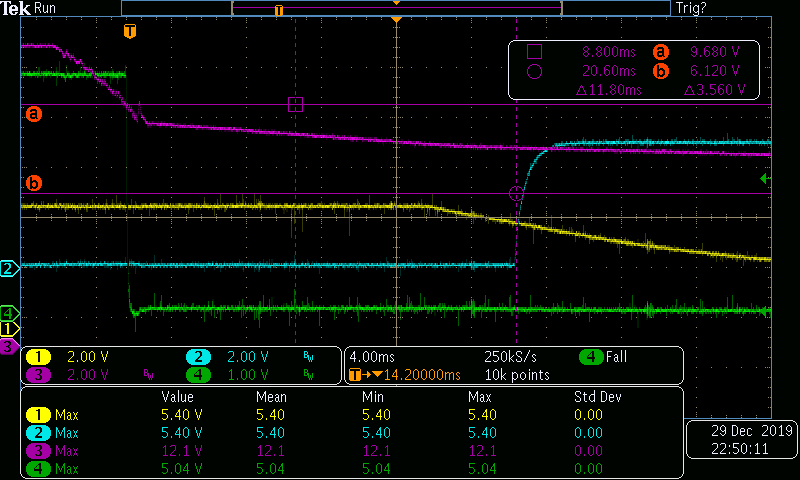Click the orange a badge in cursor readout

(660, 52)
